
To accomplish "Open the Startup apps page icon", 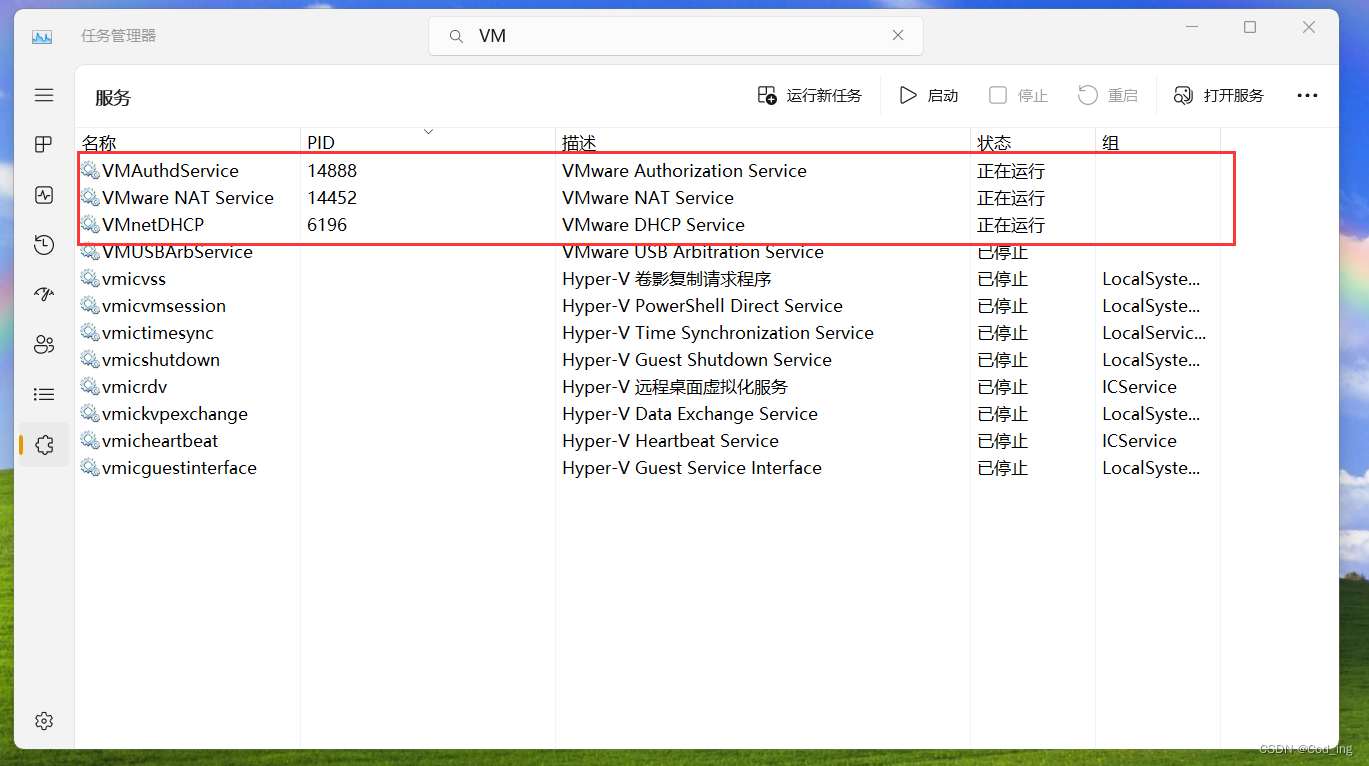I will [44, 295].
